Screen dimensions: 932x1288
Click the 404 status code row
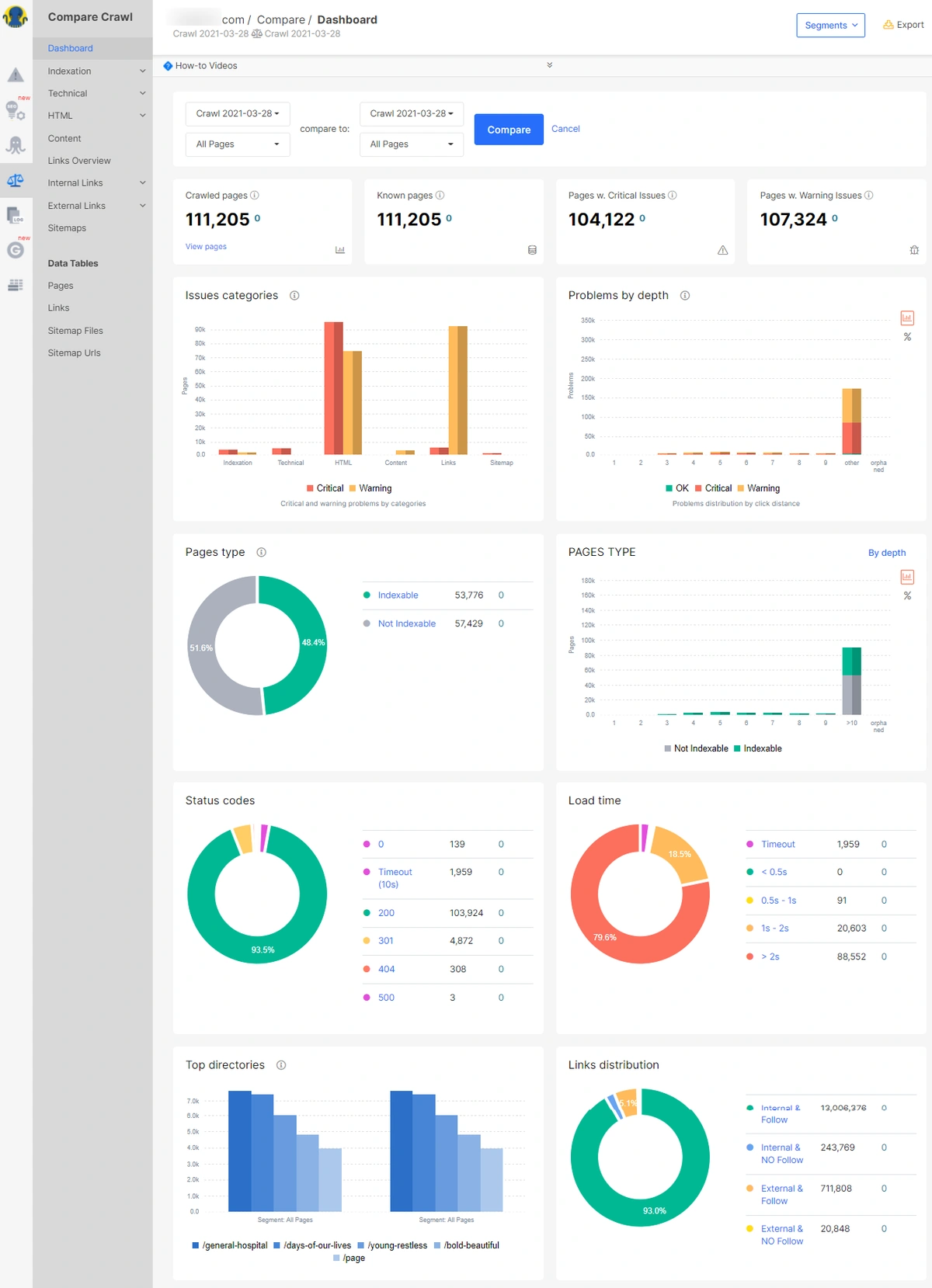point(386,969)
